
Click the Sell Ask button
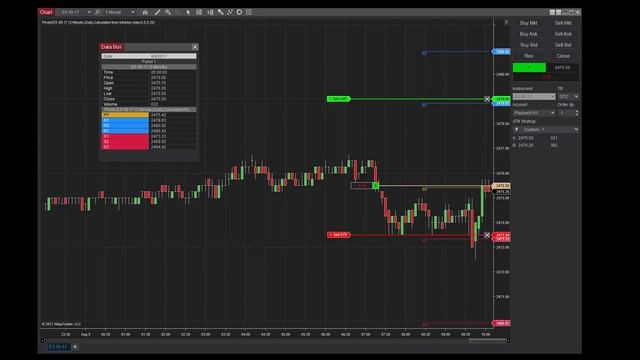563,34
